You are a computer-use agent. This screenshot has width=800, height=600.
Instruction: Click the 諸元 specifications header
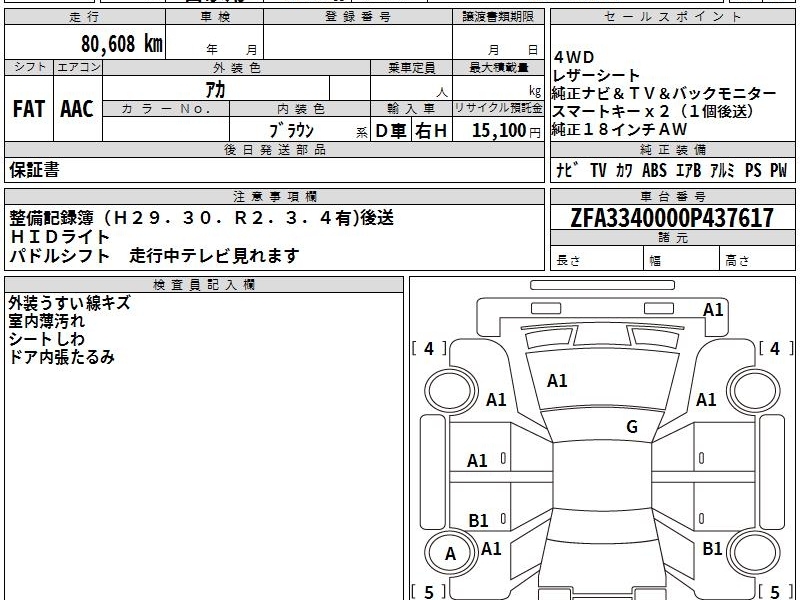click(x=672, y=238)
